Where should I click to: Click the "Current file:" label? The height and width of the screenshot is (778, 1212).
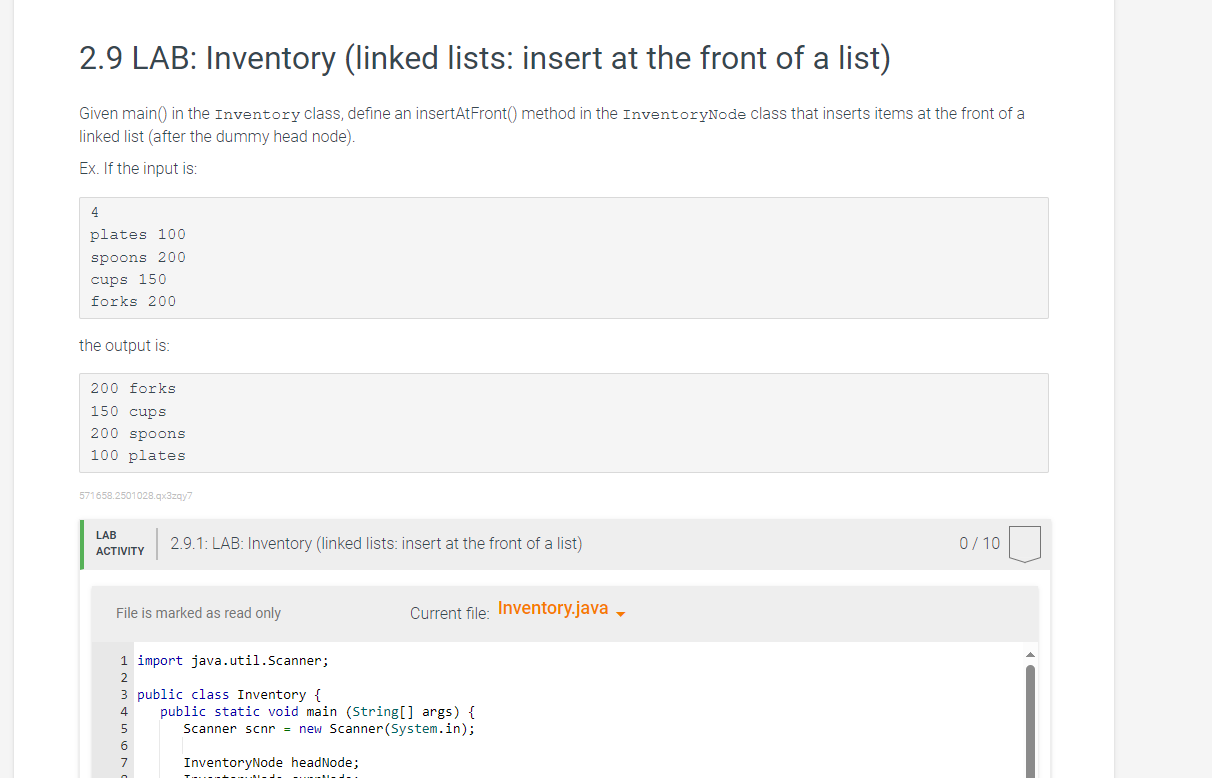click(x=450, y=613)
